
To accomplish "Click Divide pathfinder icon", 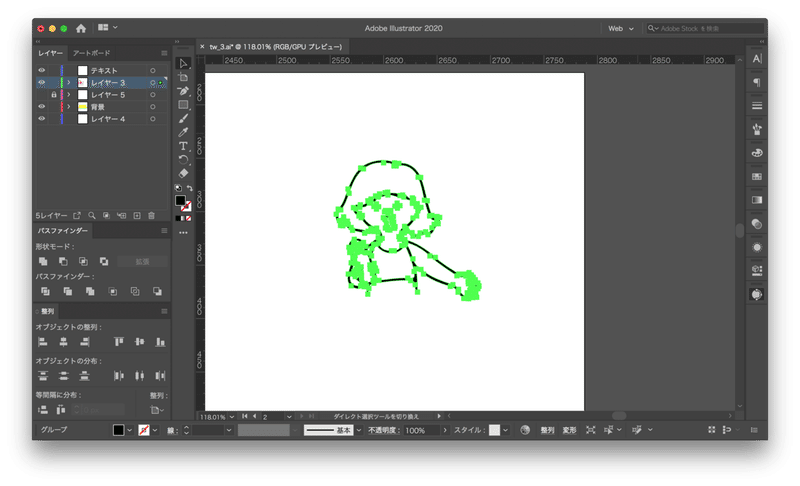I will (x=45, y=291).
